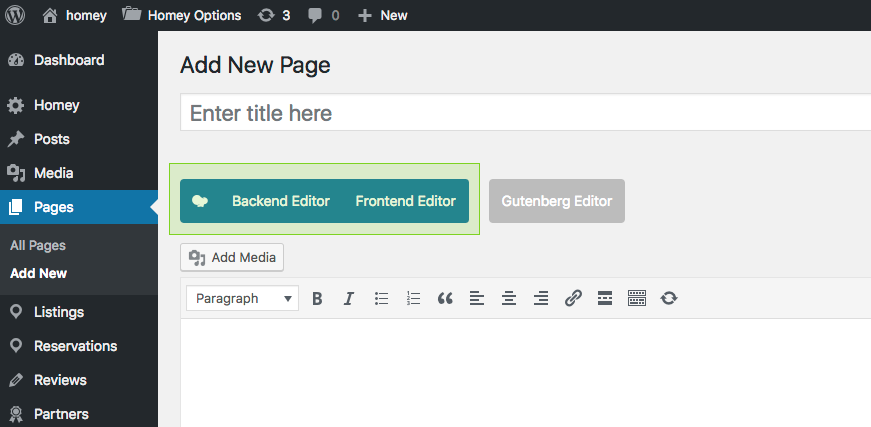Click the WordPress logo in admin bar
Image resolution: width=871 pixels, height=427 pixels.
(15, 15)
